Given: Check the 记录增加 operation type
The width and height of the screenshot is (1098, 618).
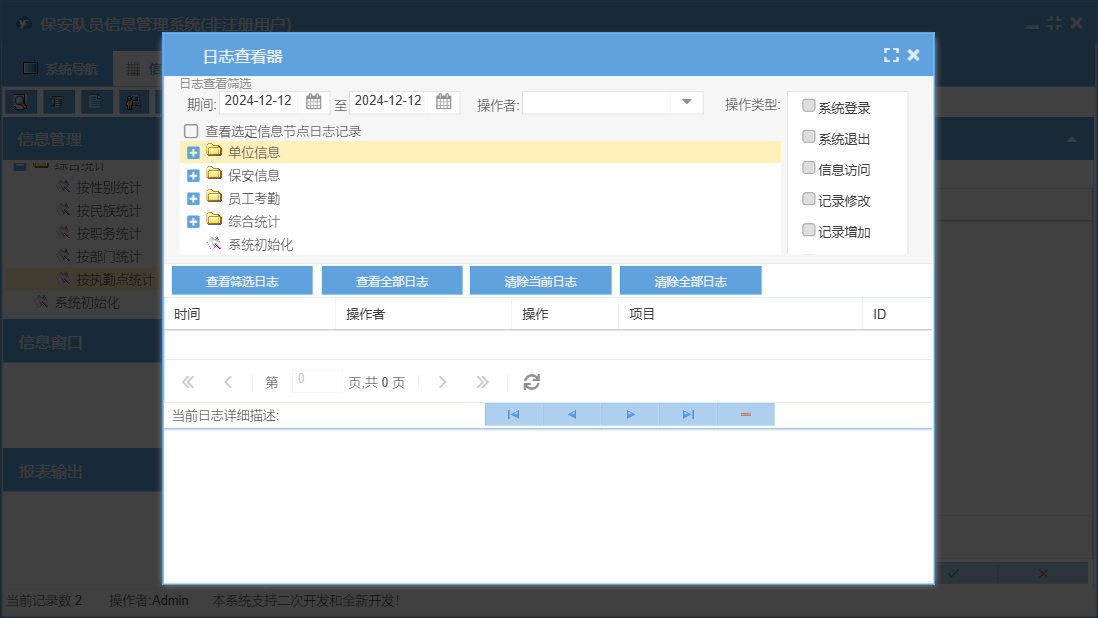Looking at the screenshot, I should click(x=808, y=230).
